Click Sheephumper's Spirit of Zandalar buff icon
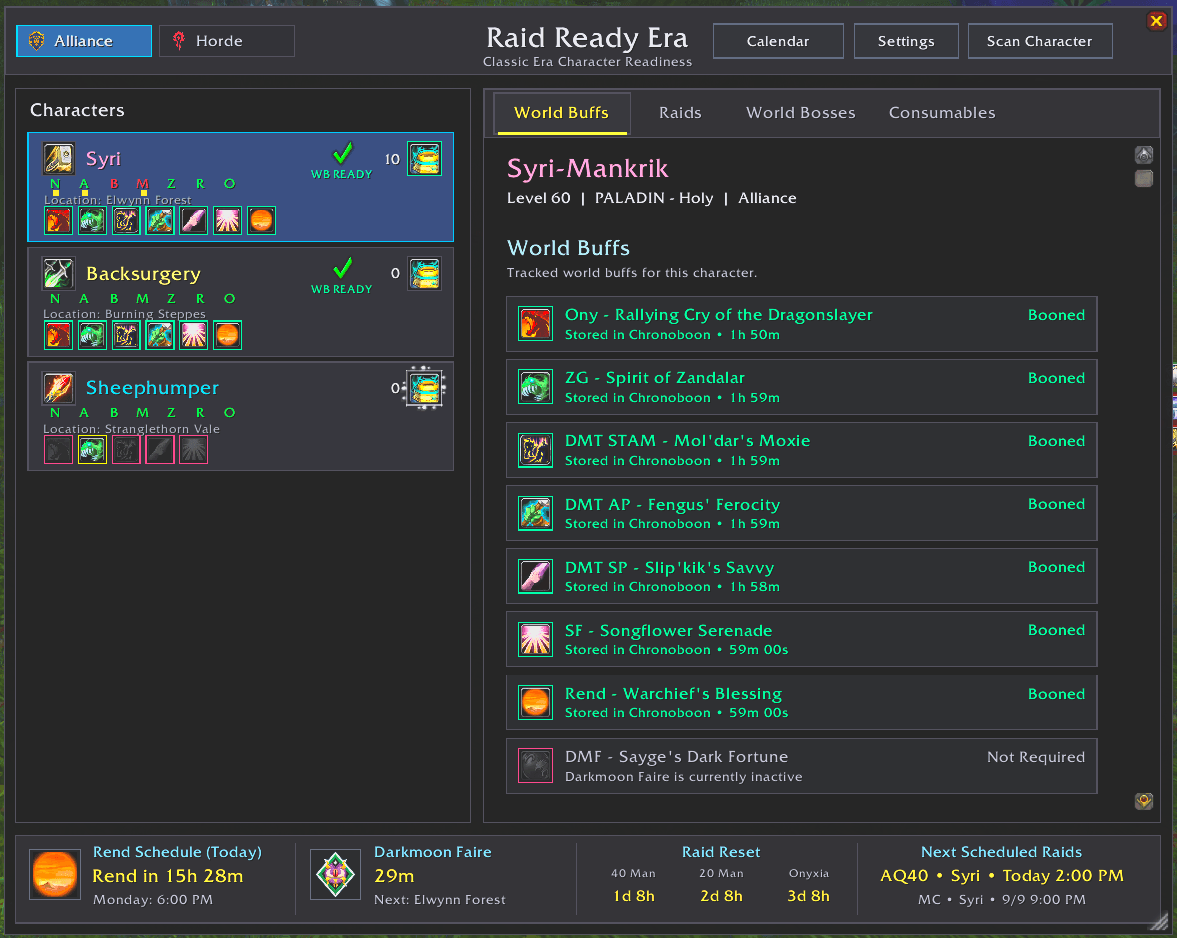This screenshot has width=1177, height=938. tap(92, 449)
